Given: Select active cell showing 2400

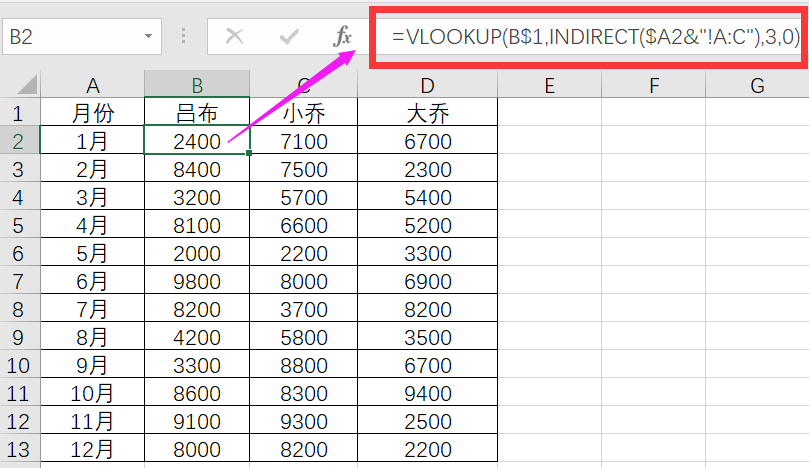Looking at the screenshot, I should coord(197,141).
